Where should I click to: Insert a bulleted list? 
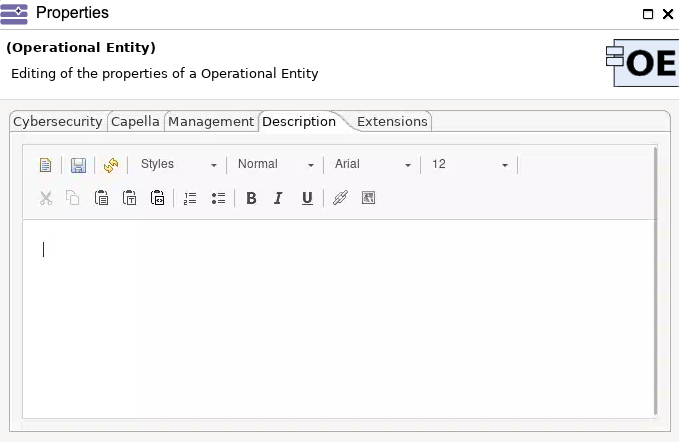click(x=218, y=198)
